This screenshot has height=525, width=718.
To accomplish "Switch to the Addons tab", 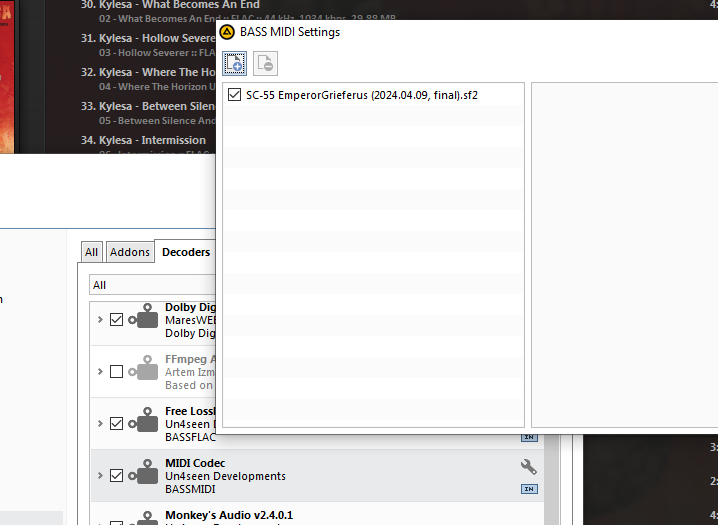I will point(130,252).
